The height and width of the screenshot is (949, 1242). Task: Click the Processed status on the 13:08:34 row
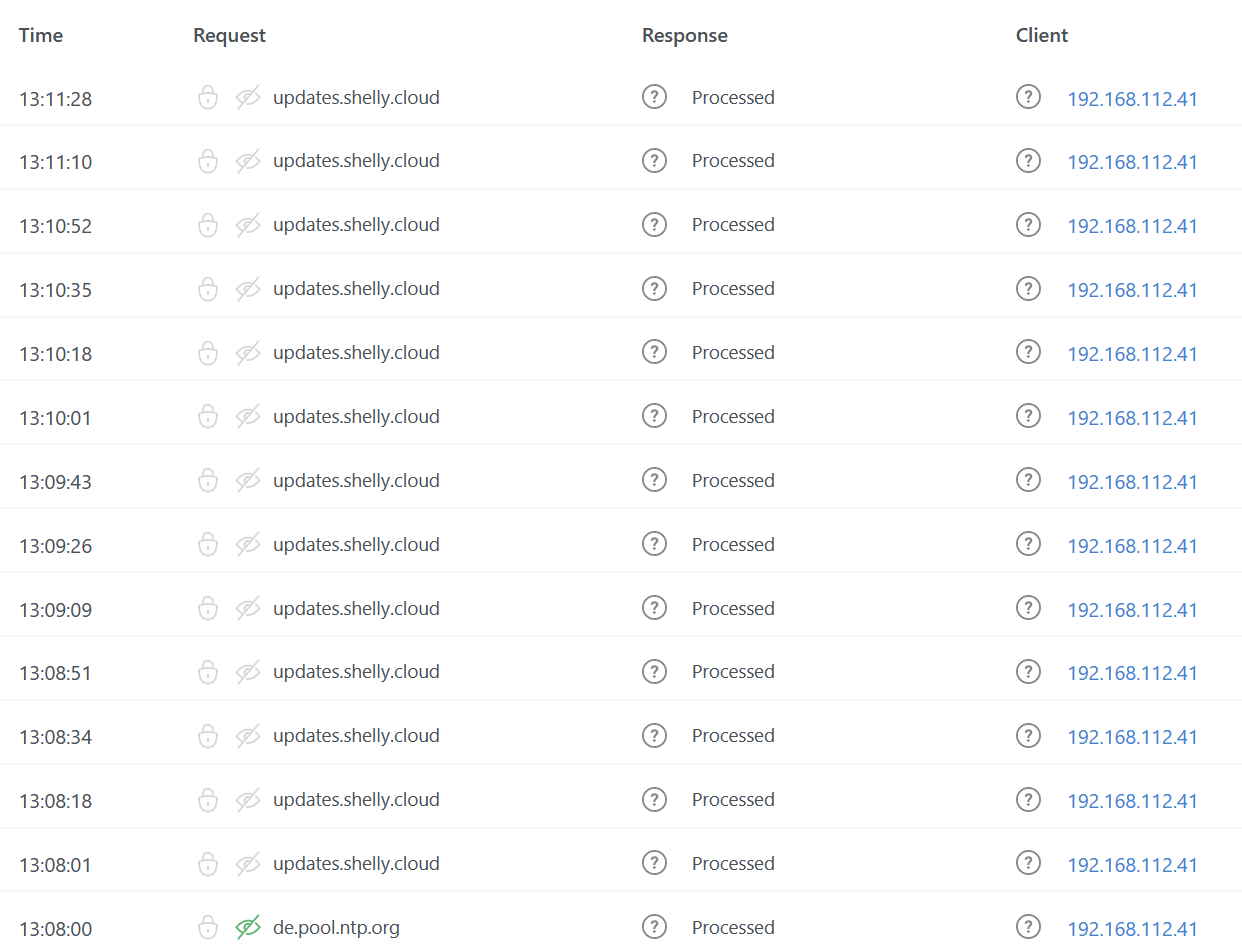tap(733, 735)
